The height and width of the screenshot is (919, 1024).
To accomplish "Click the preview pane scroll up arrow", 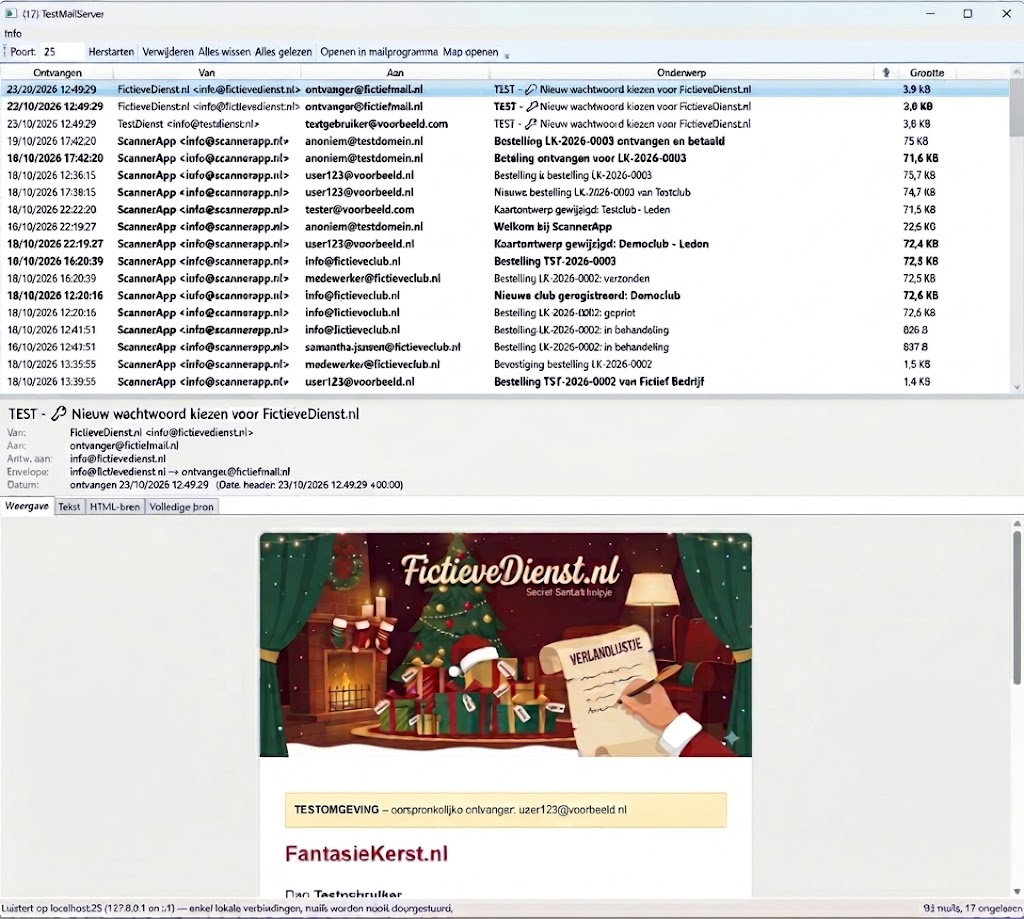I will point(1017,523).
